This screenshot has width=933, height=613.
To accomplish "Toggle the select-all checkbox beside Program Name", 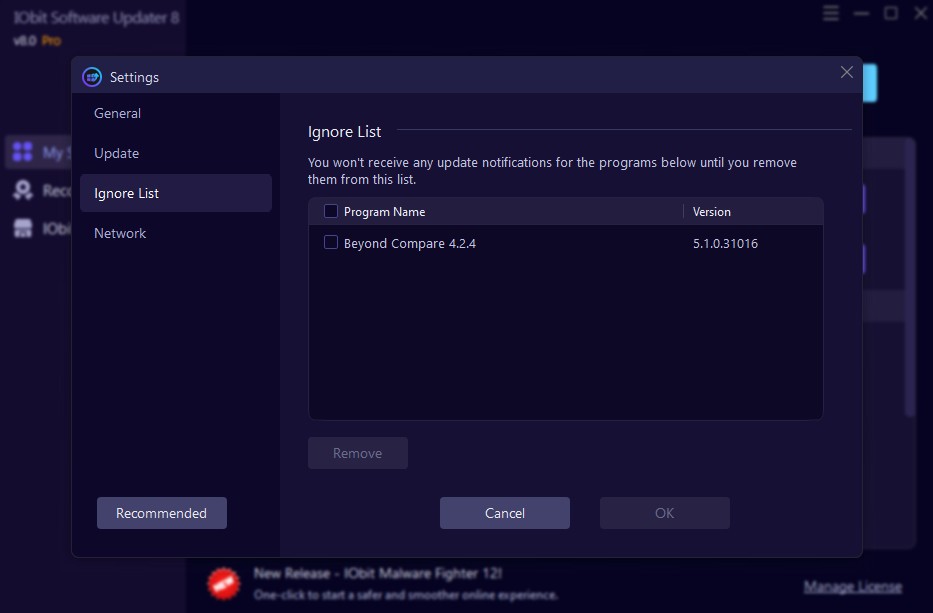I will 330,211.
